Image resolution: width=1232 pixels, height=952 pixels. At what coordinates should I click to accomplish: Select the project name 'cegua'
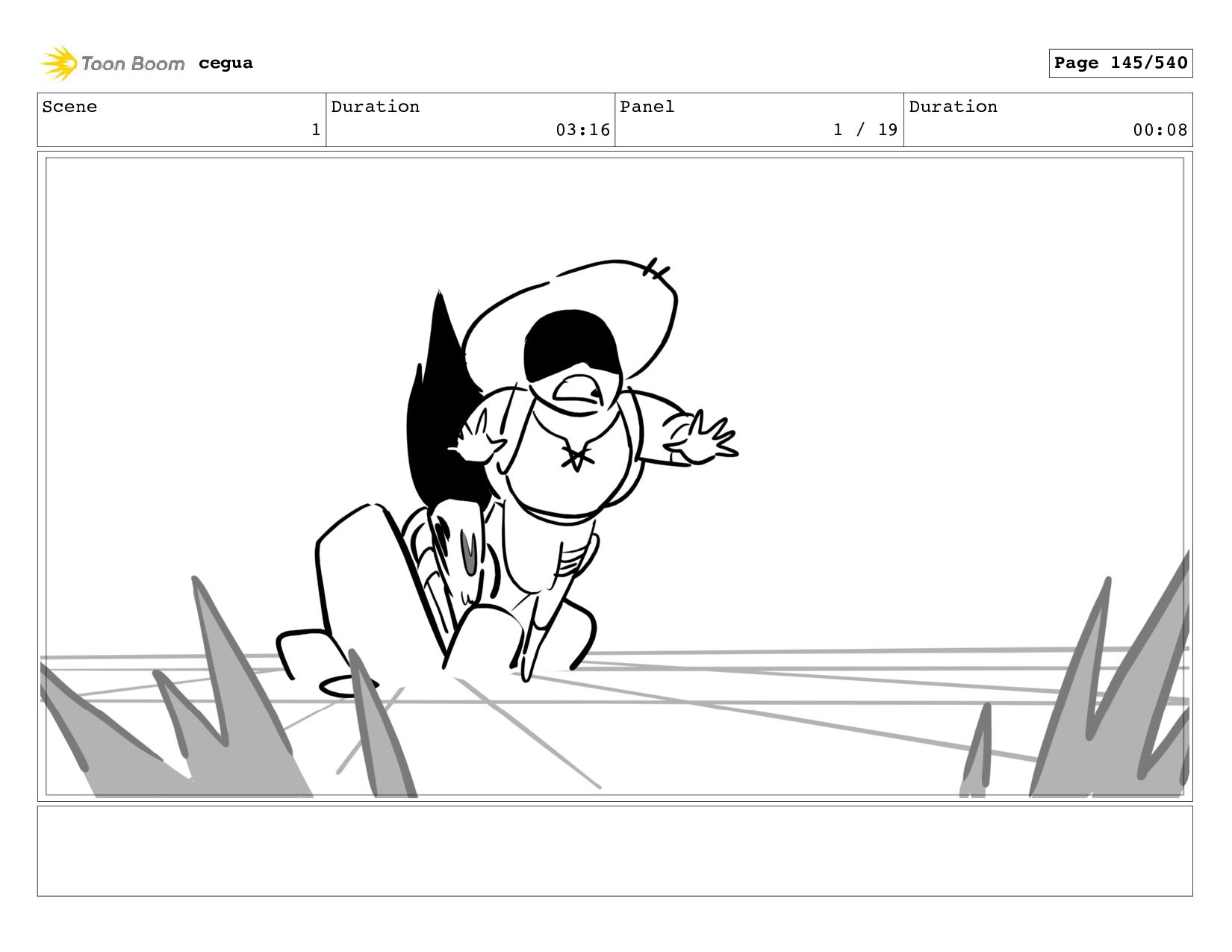click(x=225, y=63)
